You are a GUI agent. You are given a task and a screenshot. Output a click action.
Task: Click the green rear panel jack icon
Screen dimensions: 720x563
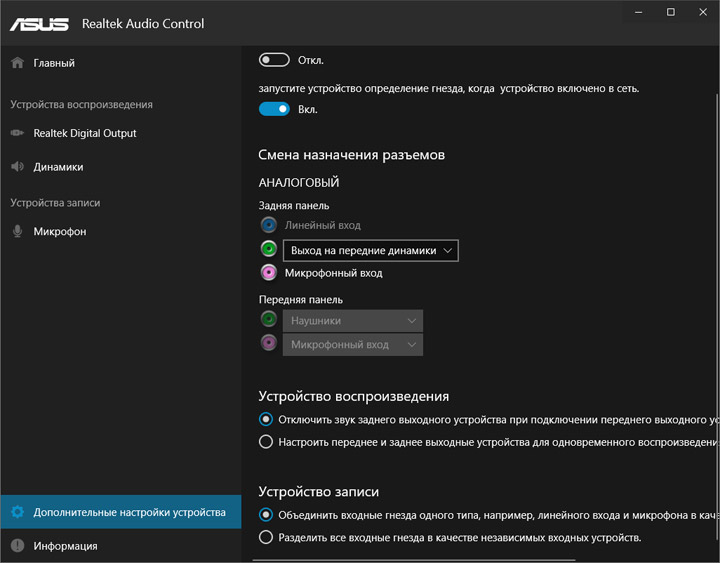268,250
